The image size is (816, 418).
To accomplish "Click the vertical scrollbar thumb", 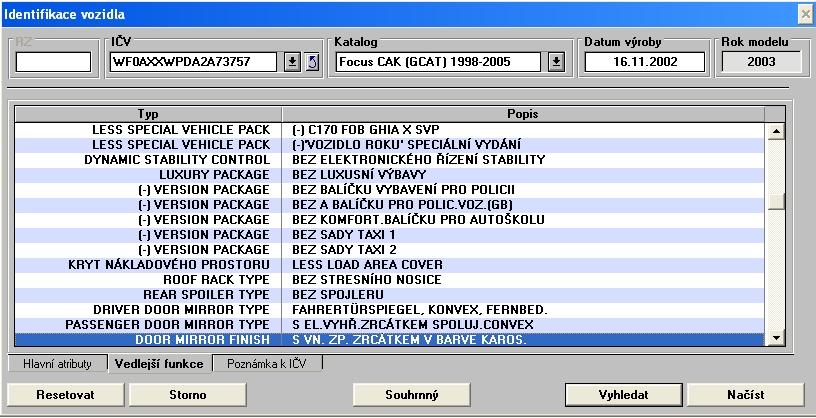I will pos(773,201).
